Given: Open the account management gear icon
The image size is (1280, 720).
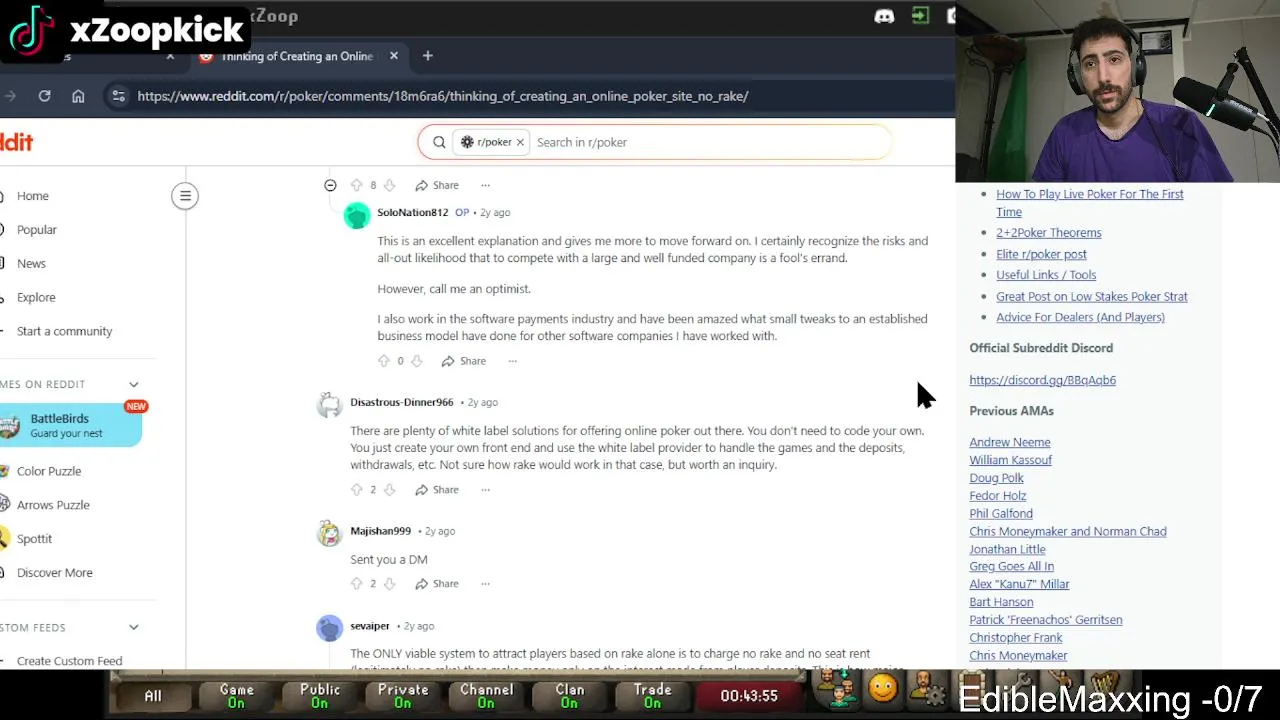Looking at the screenshot, I should pos(928,689).
